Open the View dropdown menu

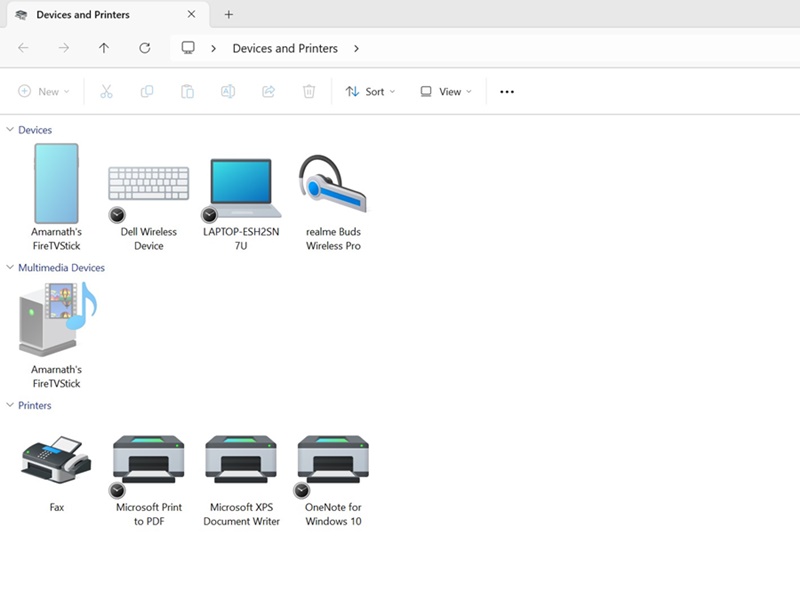(x=445, y=92)
